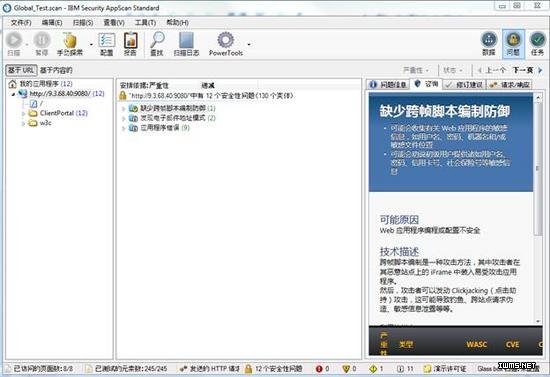Switch to the 数据 data view icon
The width and height of the screenshot is (550, 377).
pos(489,40)
